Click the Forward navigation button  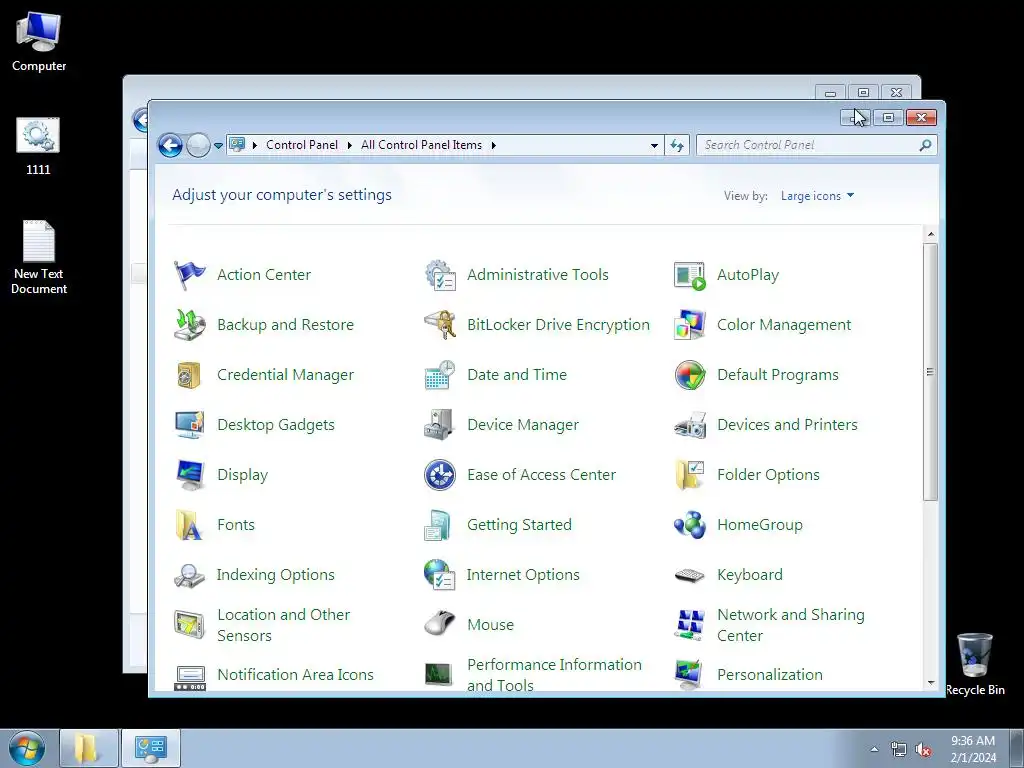pos(199,145)
